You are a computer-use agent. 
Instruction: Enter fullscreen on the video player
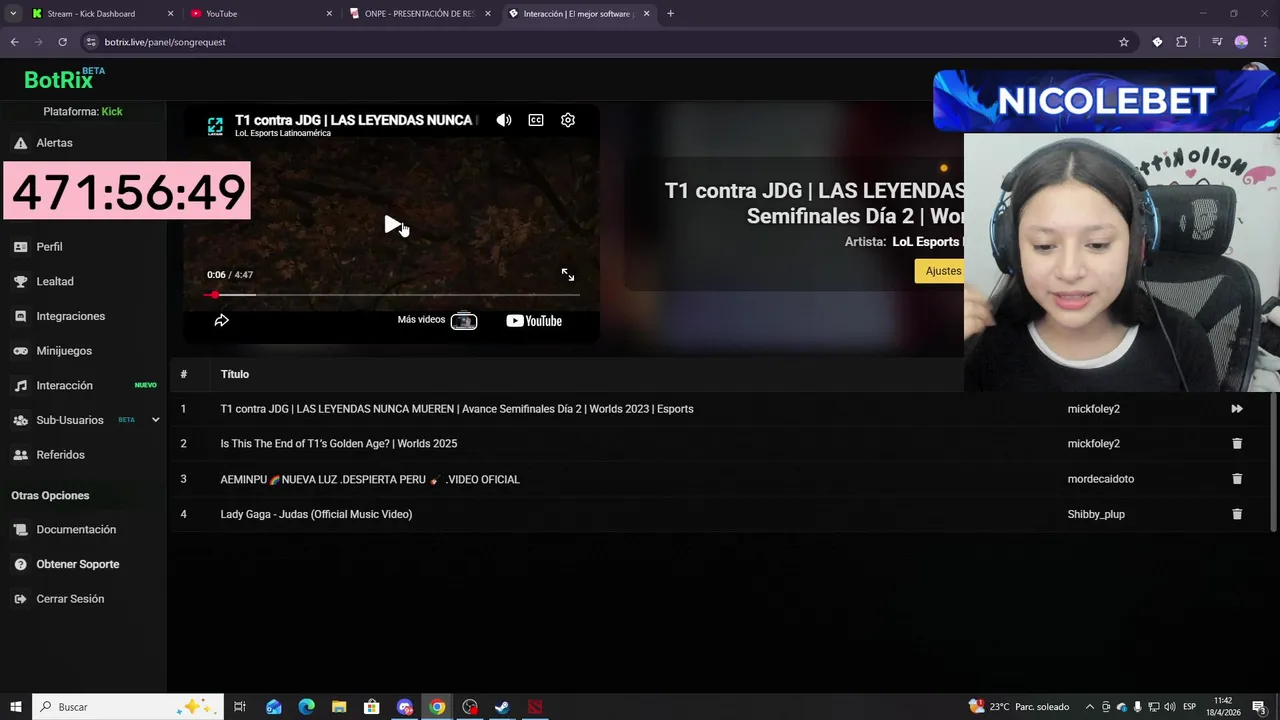tap(568, 274)
